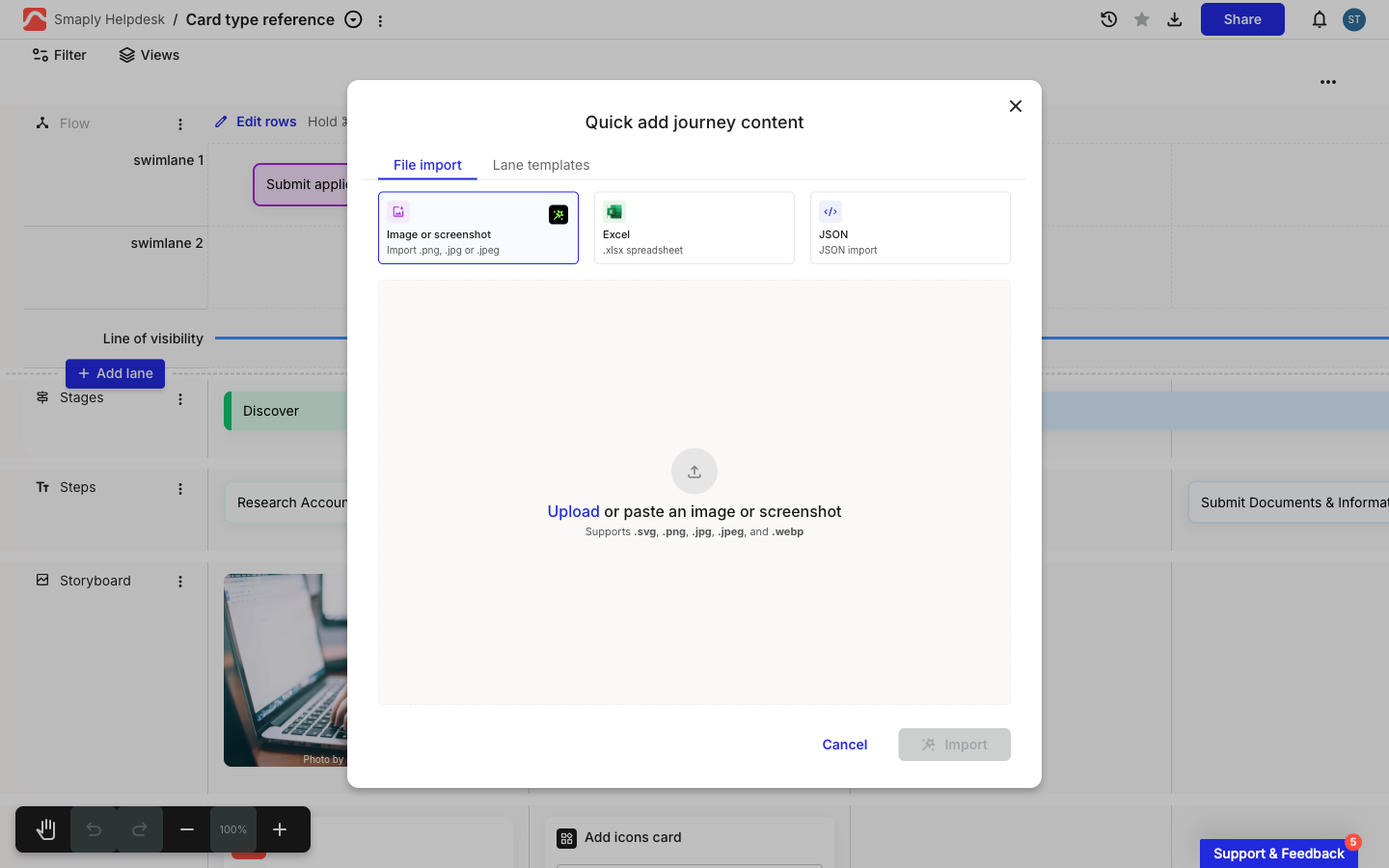Zoom out with the minus button
This screenshot has height=868, width=1389.
(x=187, y=829)
